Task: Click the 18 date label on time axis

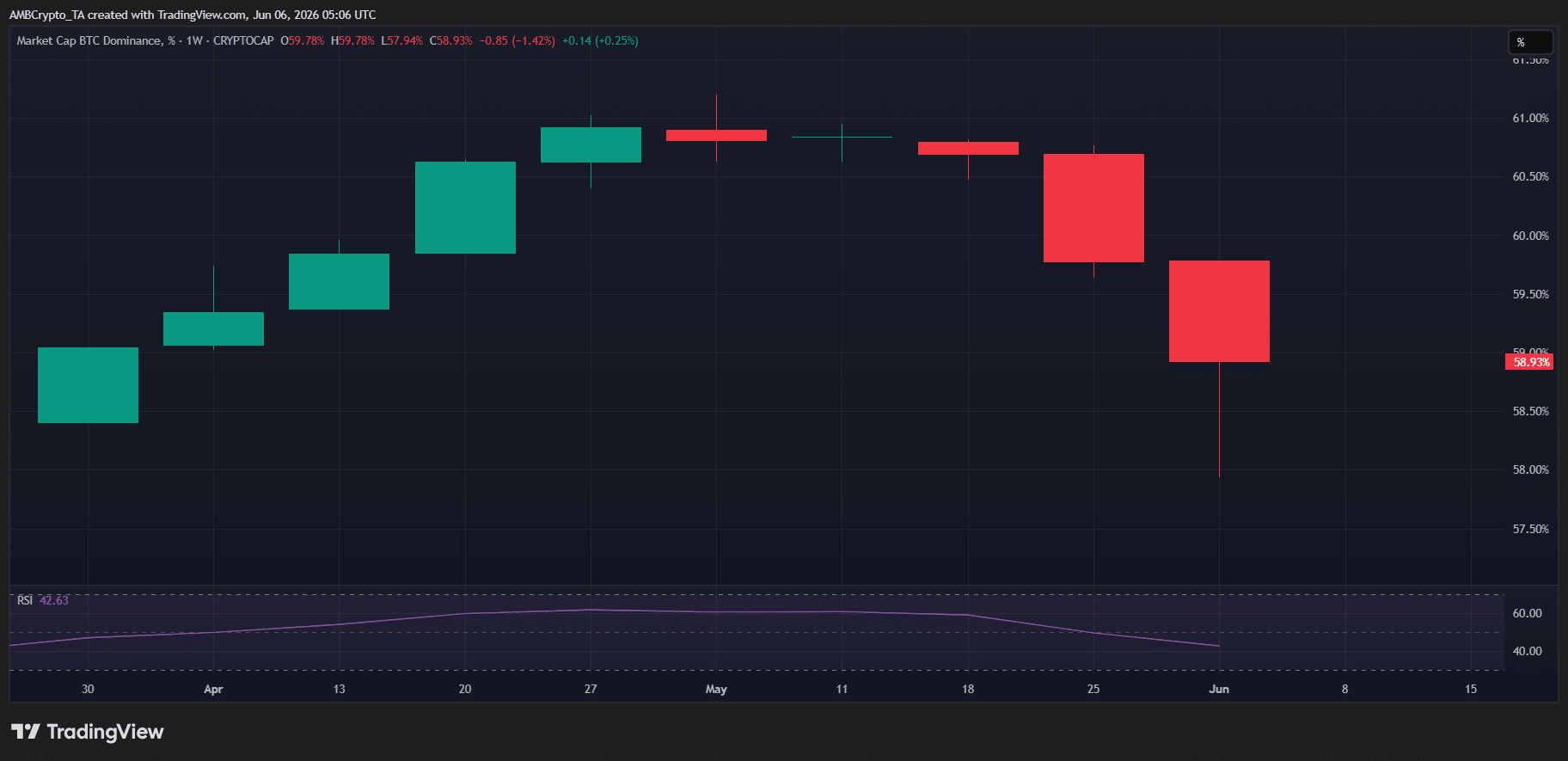Action: [968, 689]
